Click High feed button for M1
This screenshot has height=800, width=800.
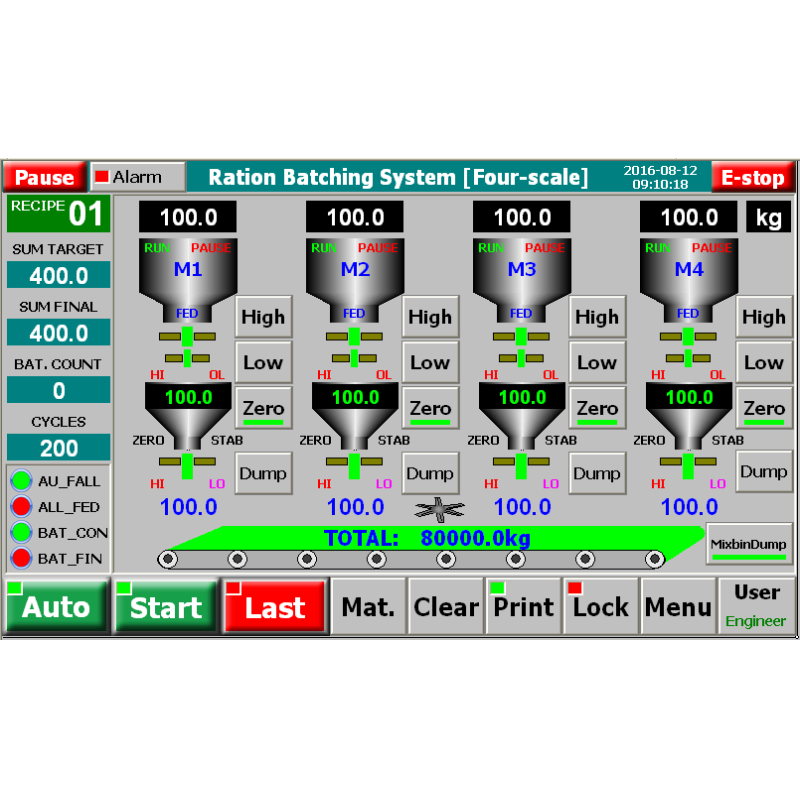[x=263, y=317]
